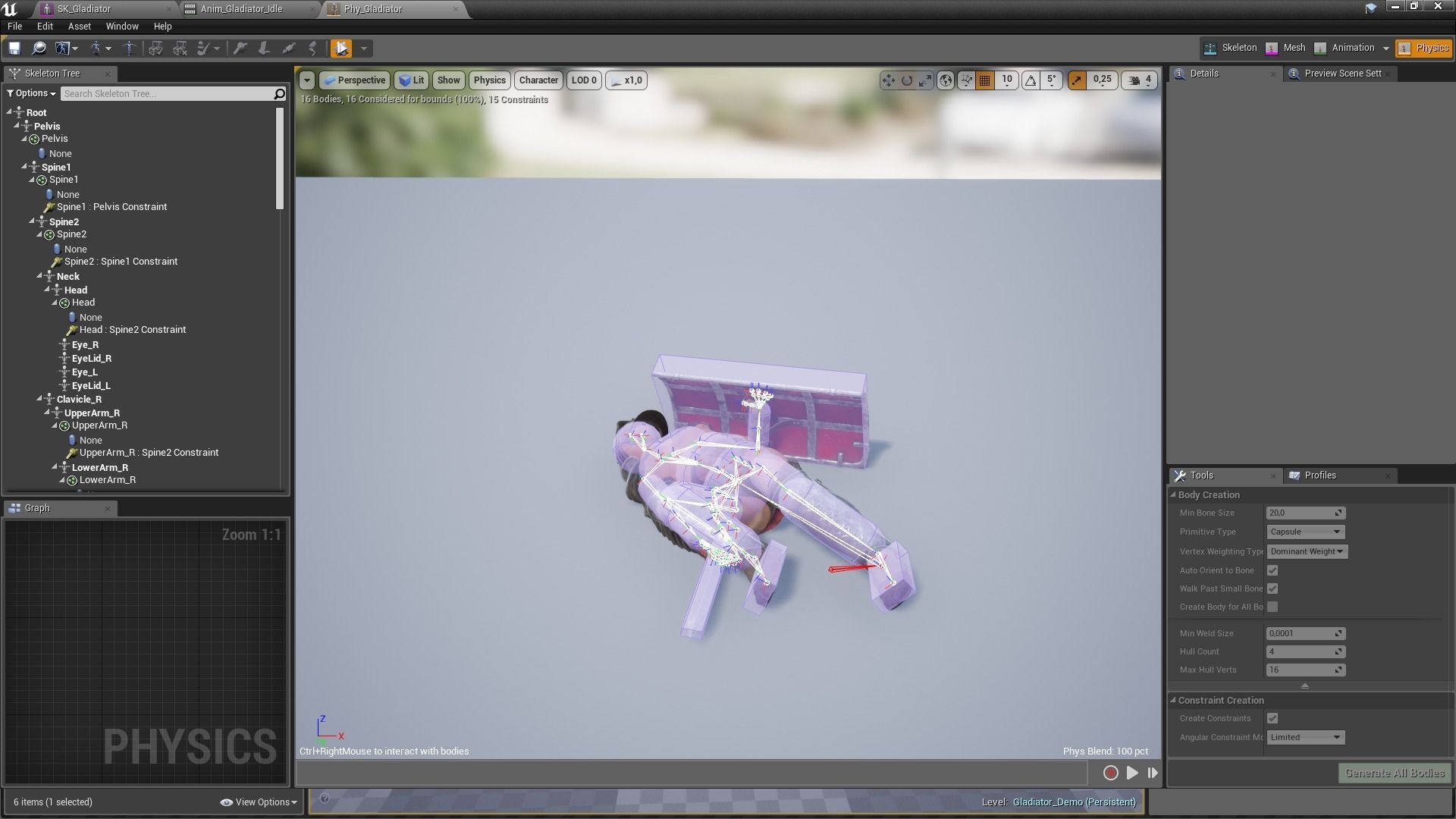Select the rotate transform gizmo icon
1456x819 pixels.
click(x=907, y=80)
